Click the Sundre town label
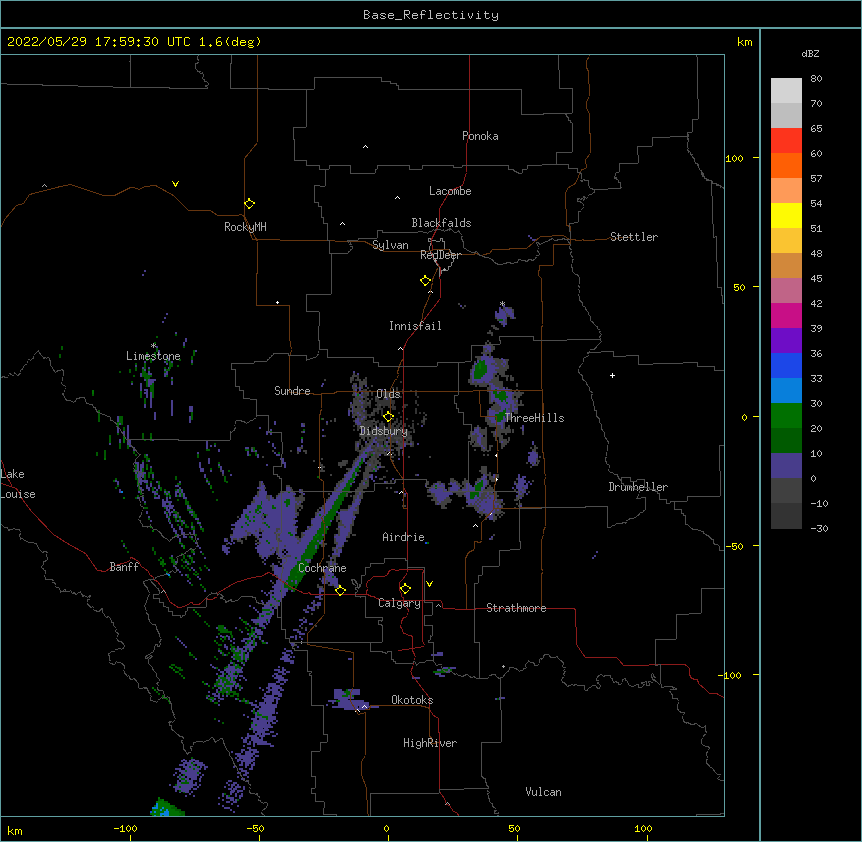862x842 pixels. tap(292, 391)
